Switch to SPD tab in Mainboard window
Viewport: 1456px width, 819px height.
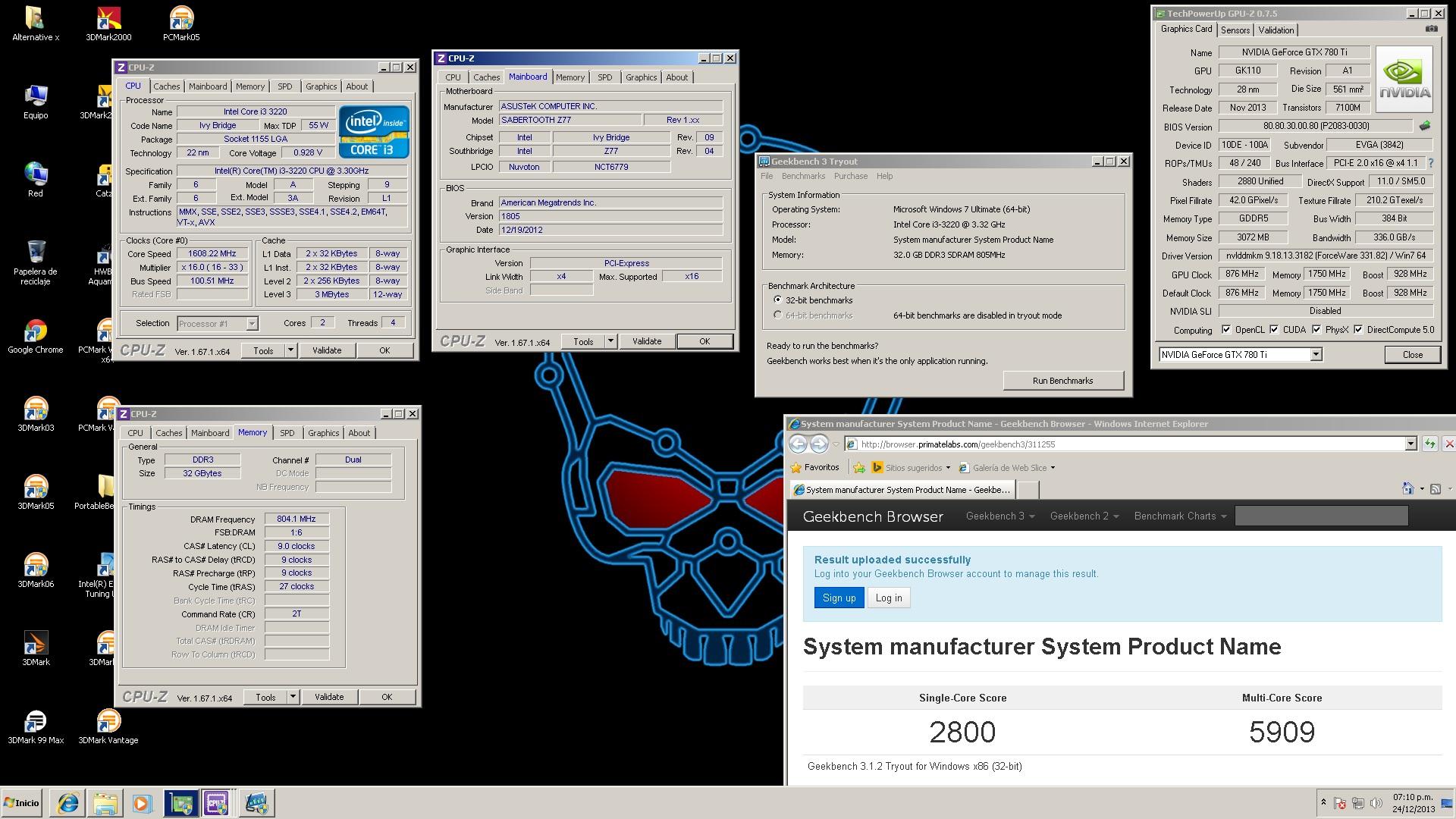tap(604, 77)
